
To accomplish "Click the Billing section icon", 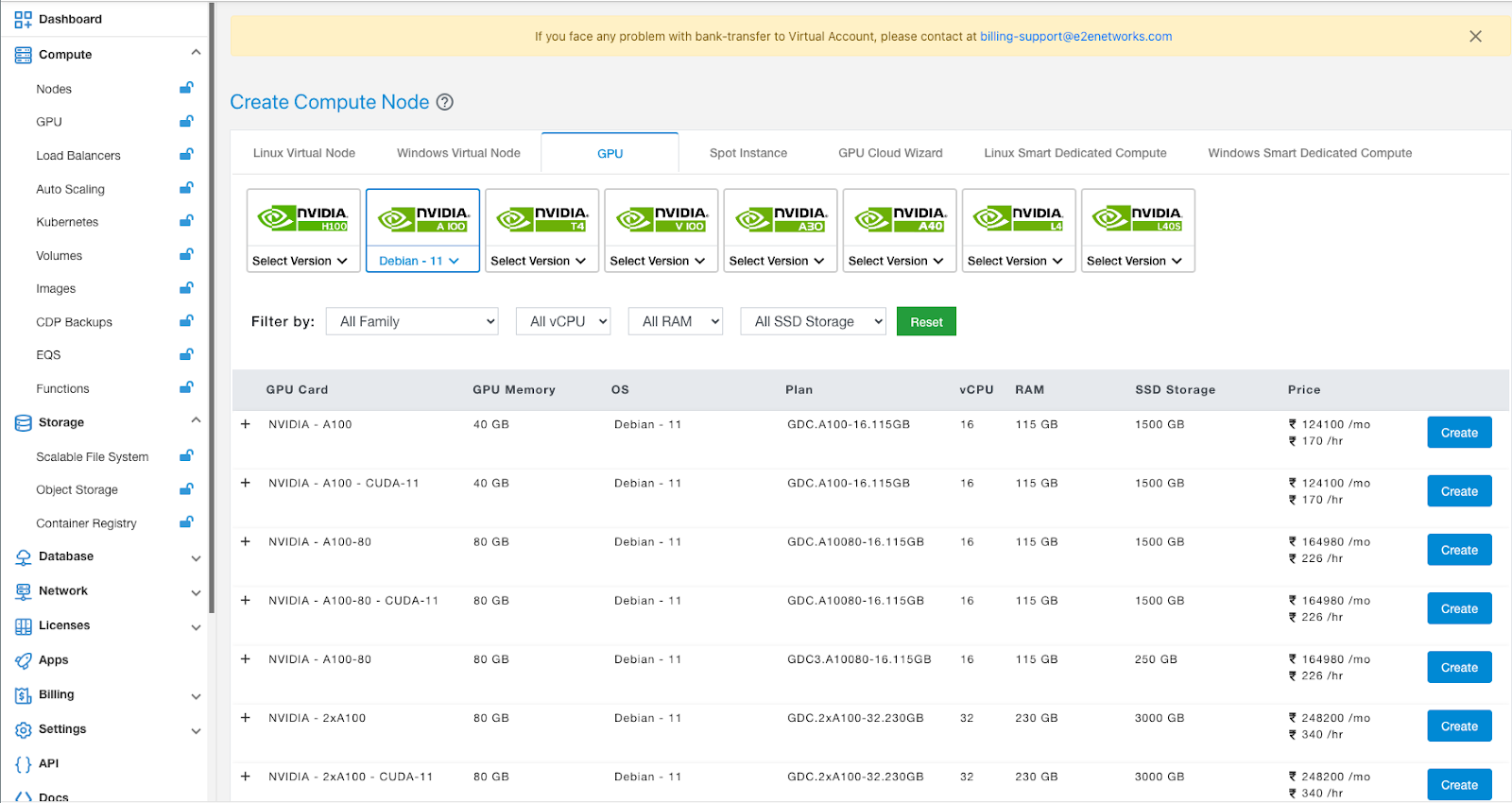I will pos(23,695).
